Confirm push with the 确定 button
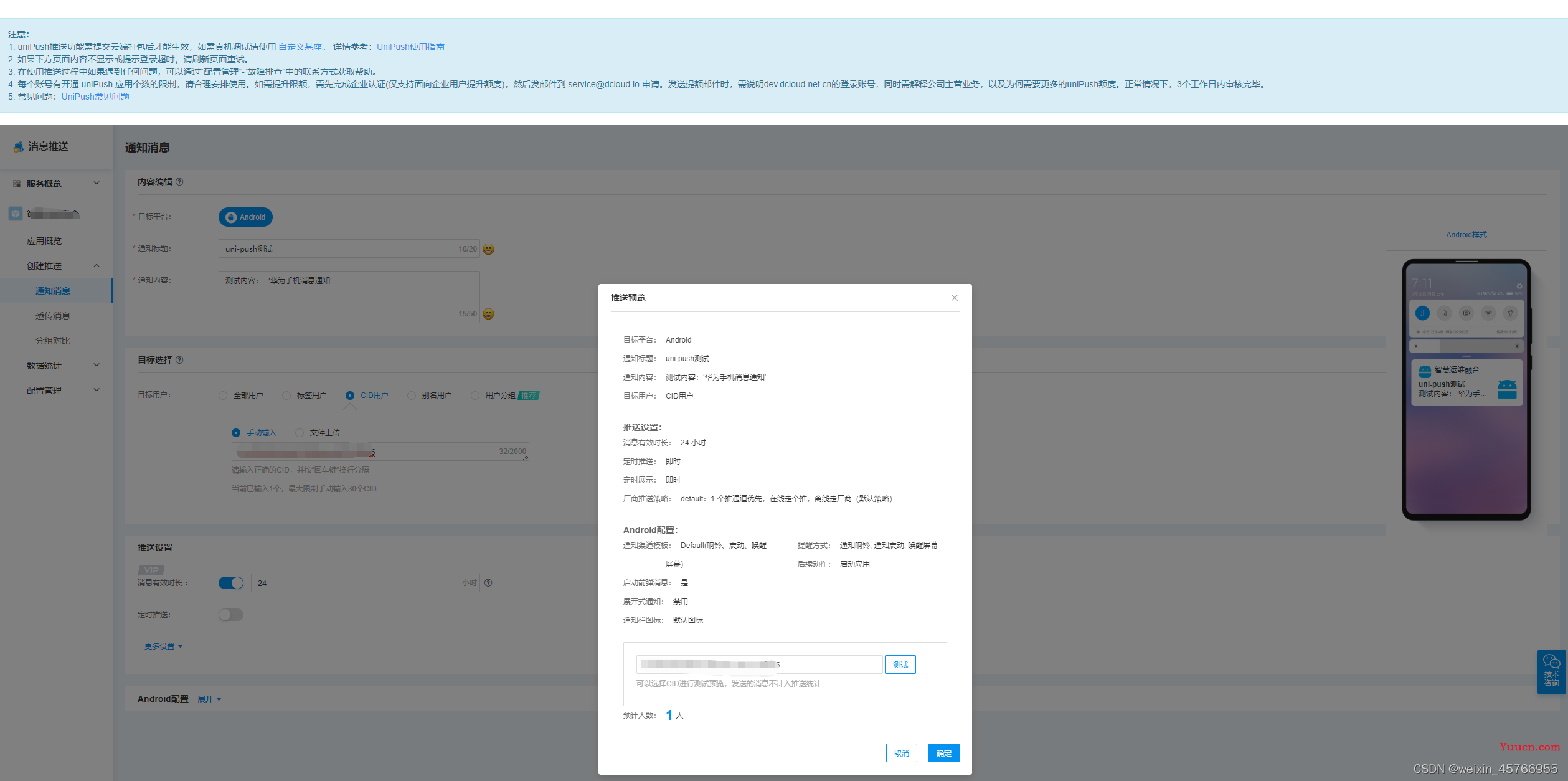1568x781 pixels. click(943, 753)
